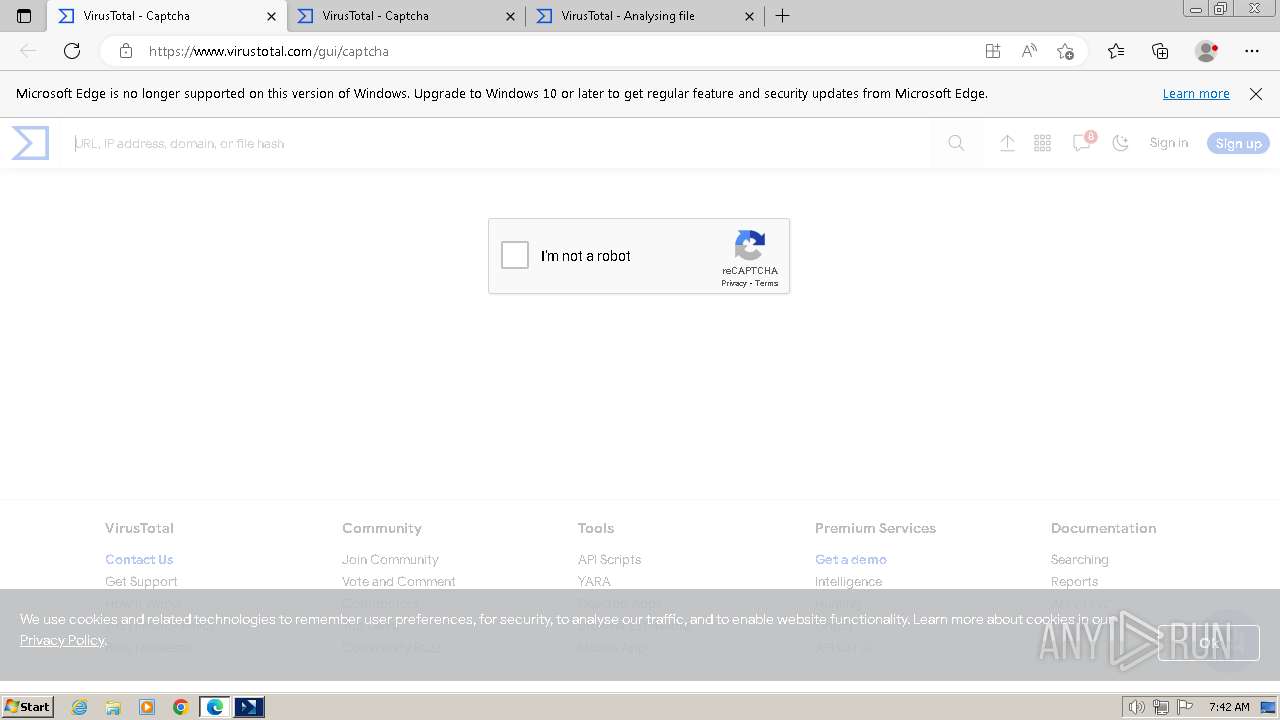Viewport: 1280px width, 720px height.
Task: Close the Analysing file tab
Action: click(x=750, y=16)
